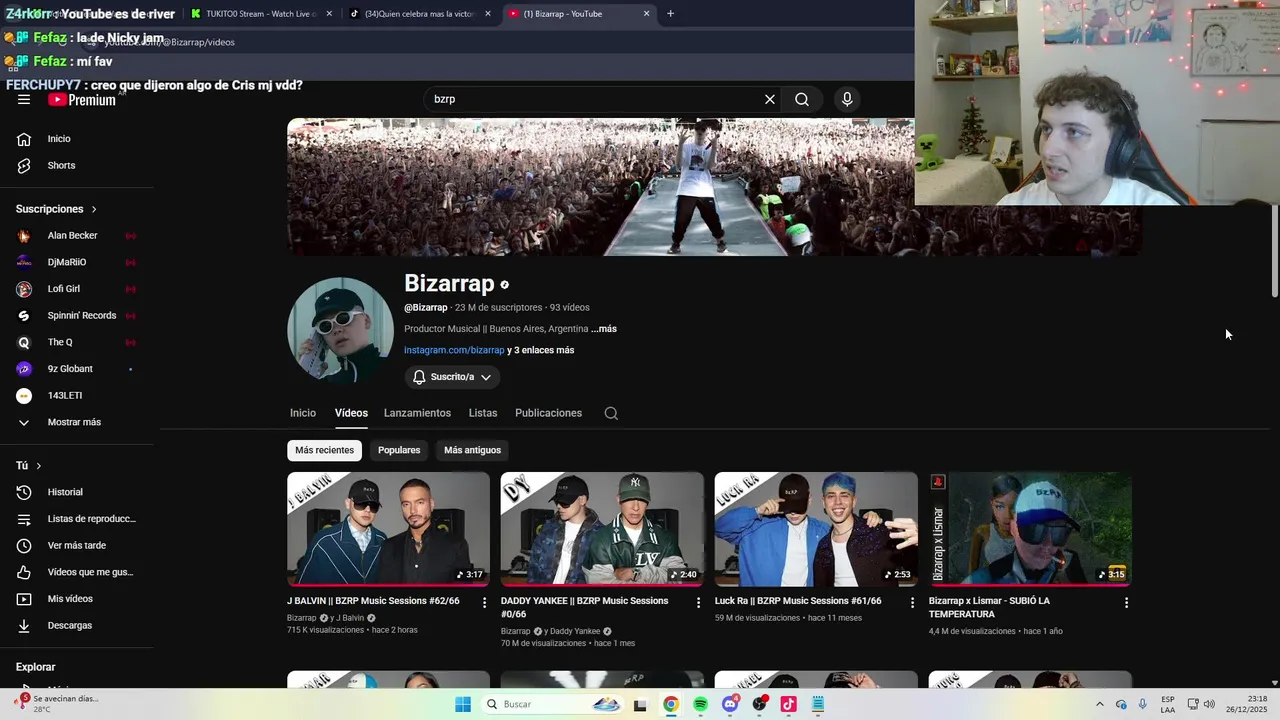Click the Windows taskbar Buscar box
The image size is (1280, 720).
coord(552,704)
